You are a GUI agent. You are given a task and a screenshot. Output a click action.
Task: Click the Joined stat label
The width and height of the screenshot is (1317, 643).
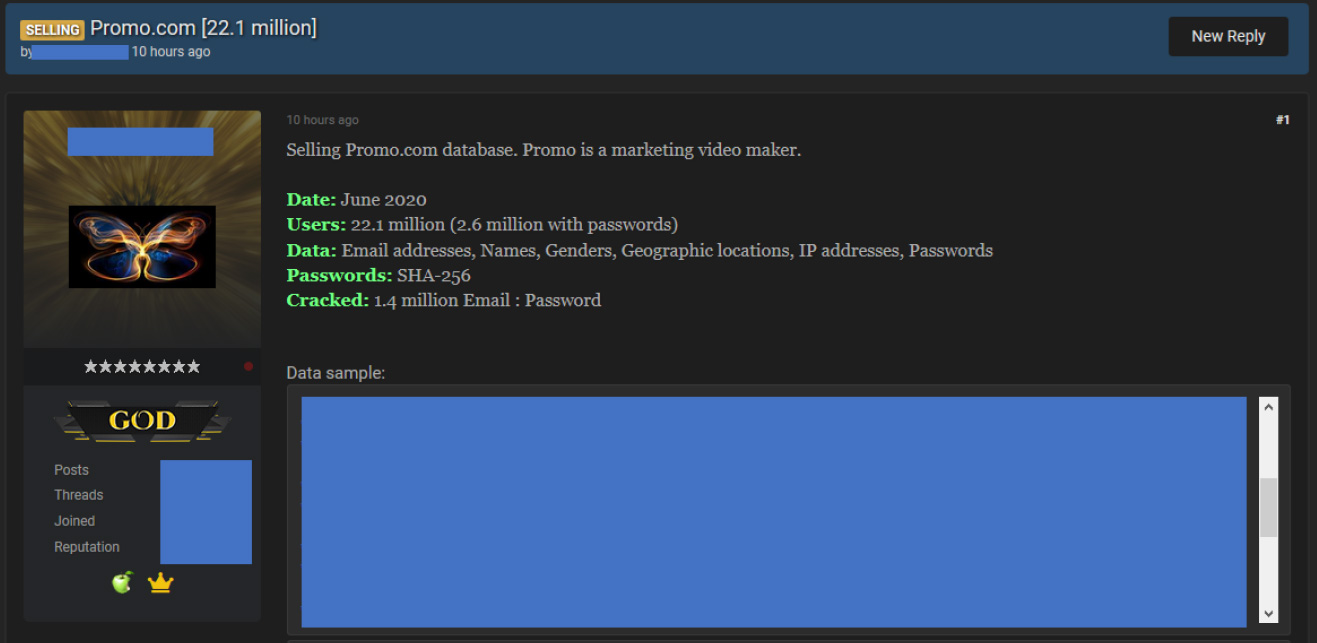pyautogui.click(x=74, y=521)
